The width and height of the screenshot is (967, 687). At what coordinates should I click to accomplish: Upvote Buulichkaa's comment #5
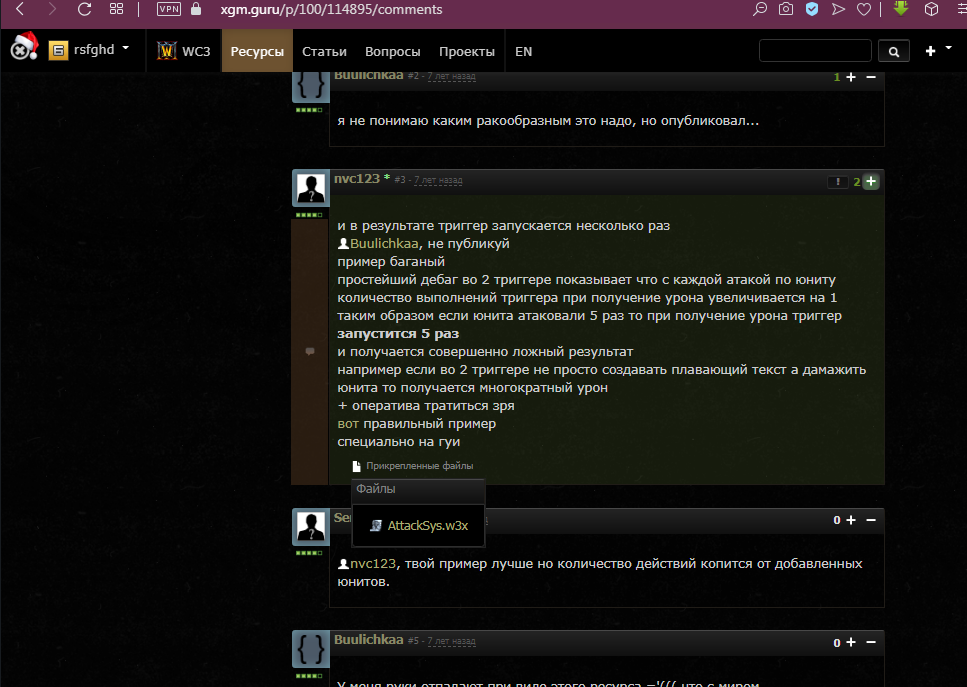click(851, 642)
